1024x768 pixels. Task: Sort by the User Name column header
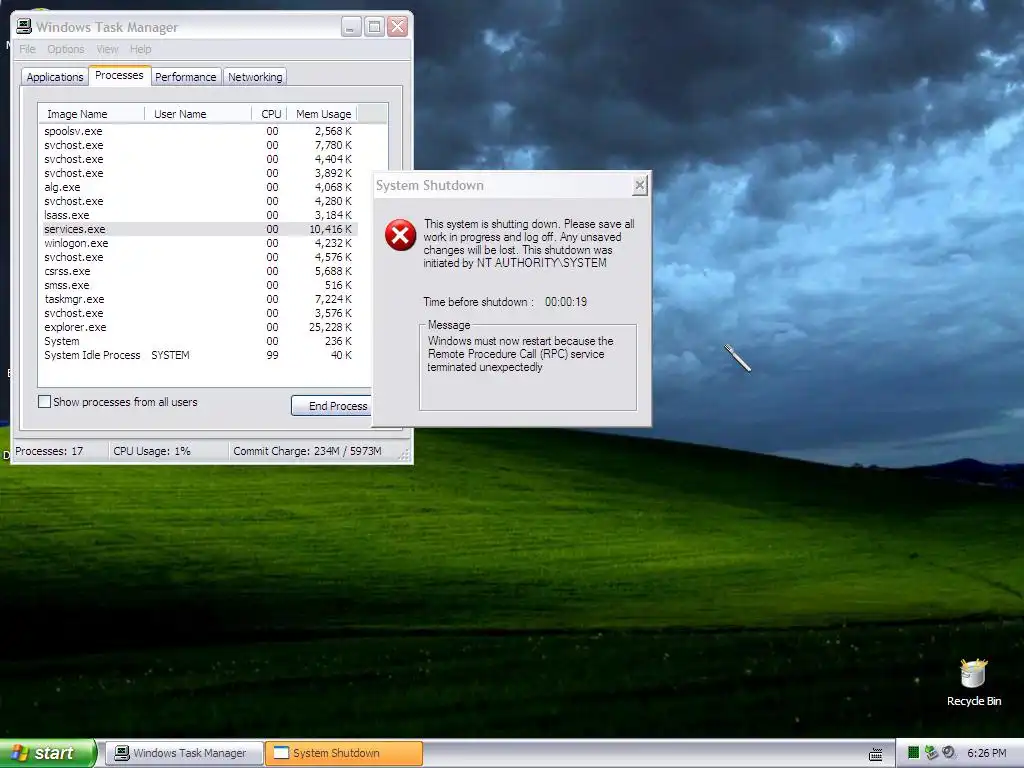[198, 114]
